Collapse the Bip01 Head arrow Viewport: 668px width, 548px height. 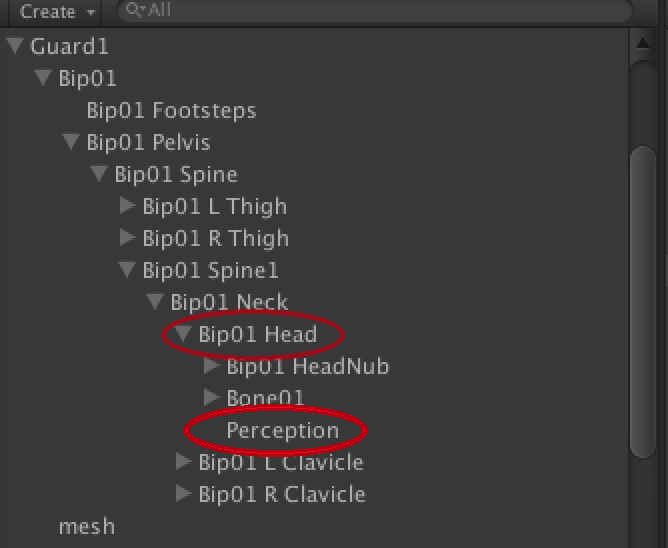point(183,334)
